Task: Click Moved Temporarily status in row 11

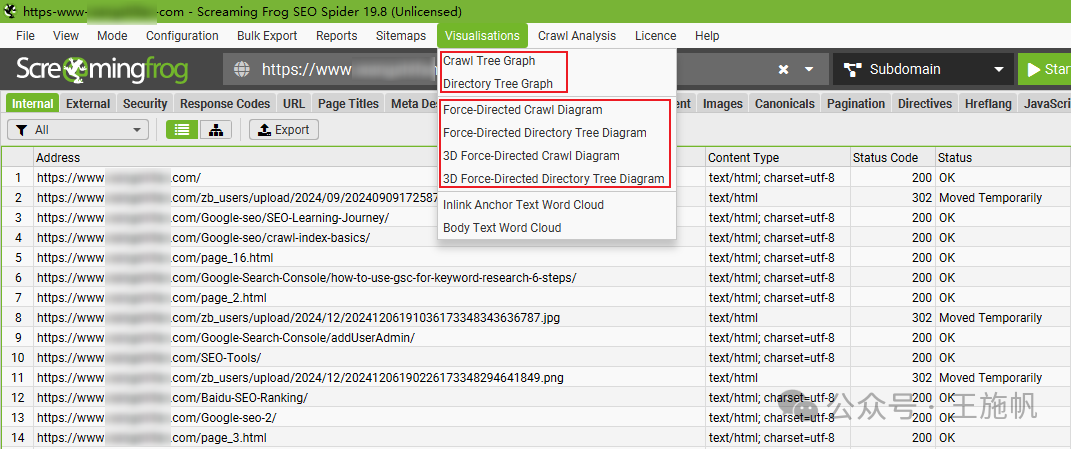Action: coord(990,378)
